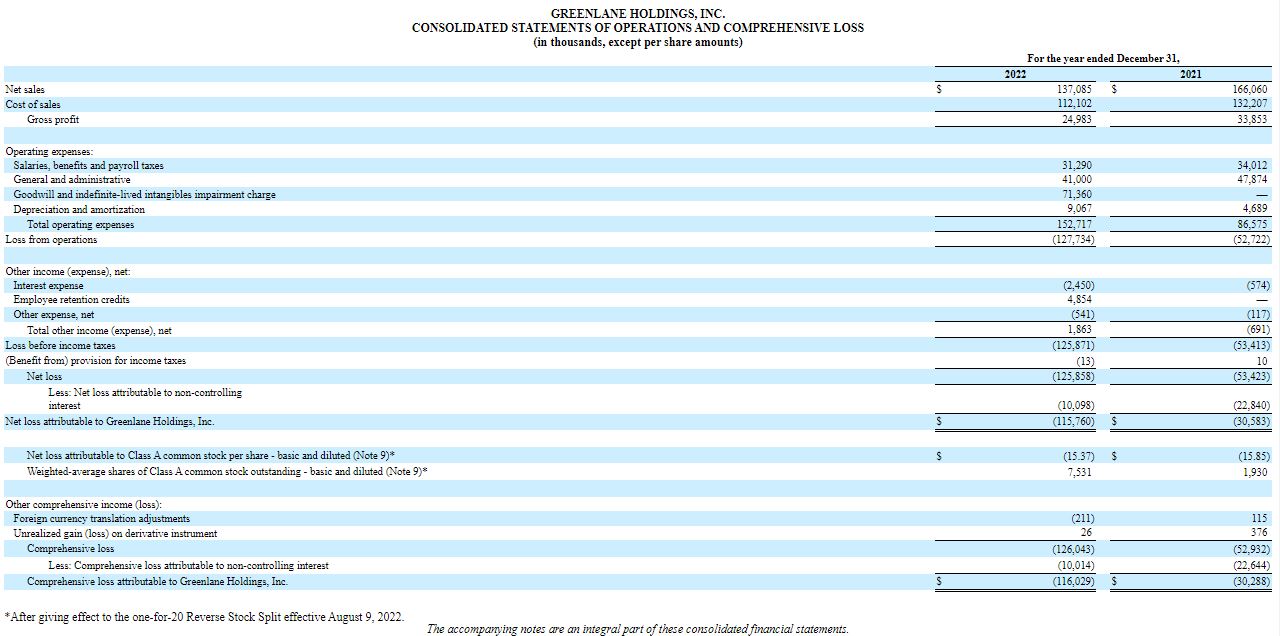Click the Reverse Stock Split footnote text
The height and width of the screenshot is (636, 1280).
pyautogui.click(x=204, y=617)
